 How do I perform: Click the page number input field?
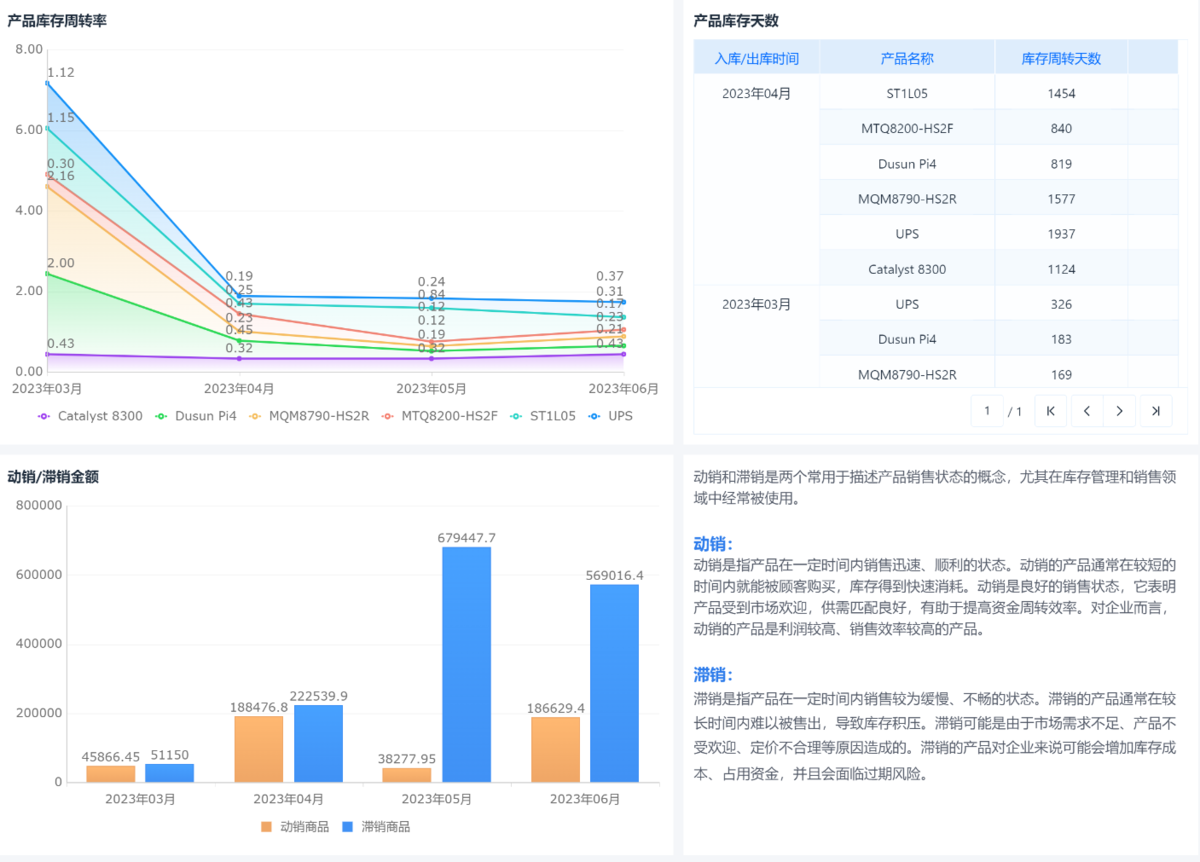click(987, 411)
